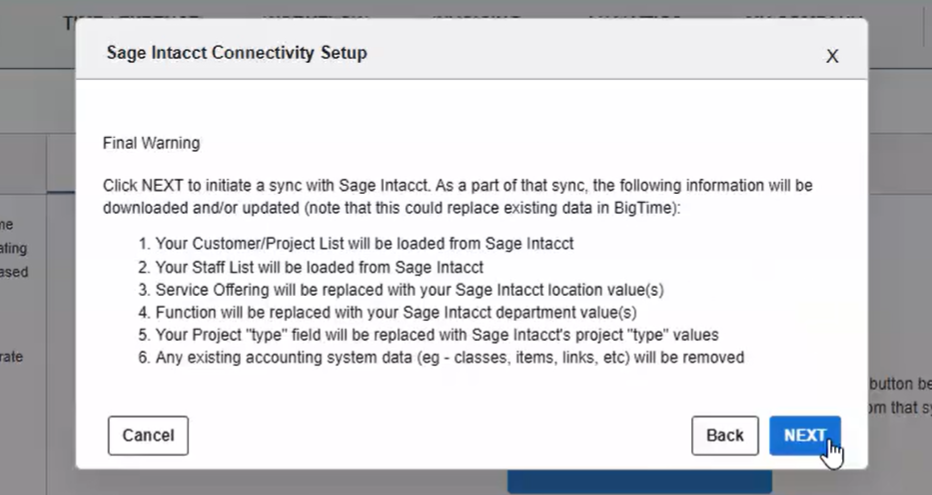Click the Sage Intacct Connectivity Setup title
The width and height of the screenshot is (932, 495).
pos(237,53)
